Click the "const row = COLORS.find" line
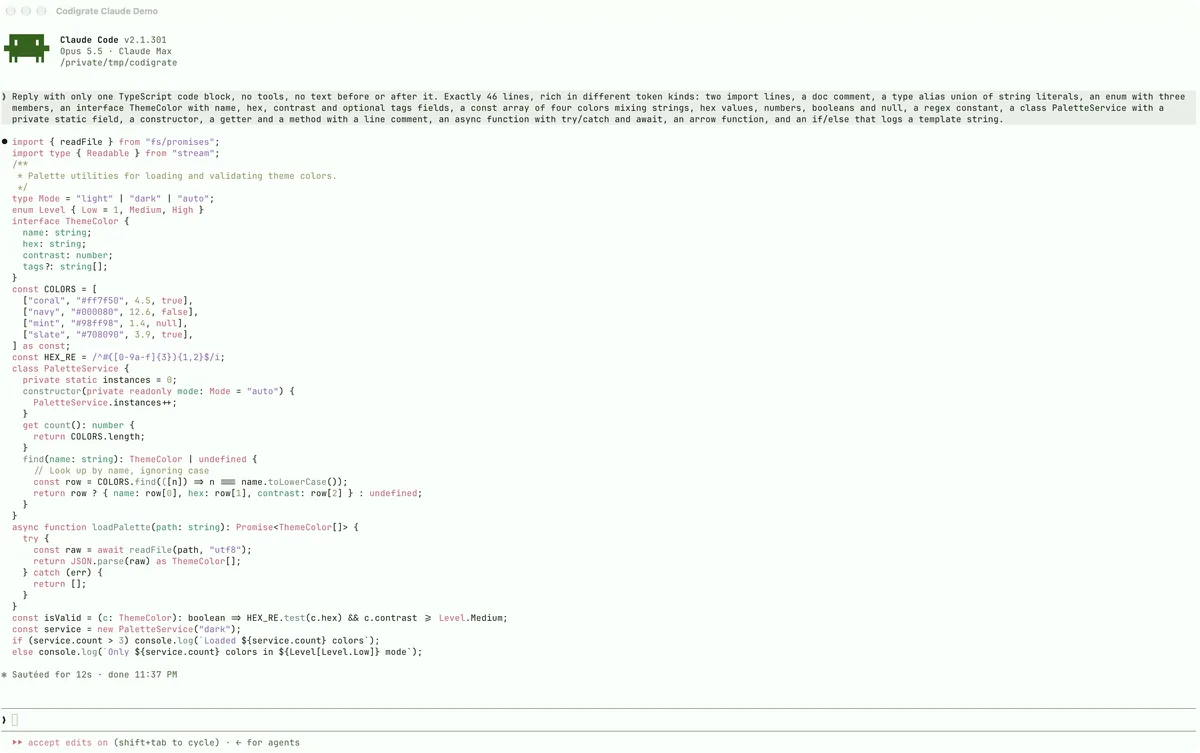The height and width of the screenshot is (753, 1200). coord(191,482)
